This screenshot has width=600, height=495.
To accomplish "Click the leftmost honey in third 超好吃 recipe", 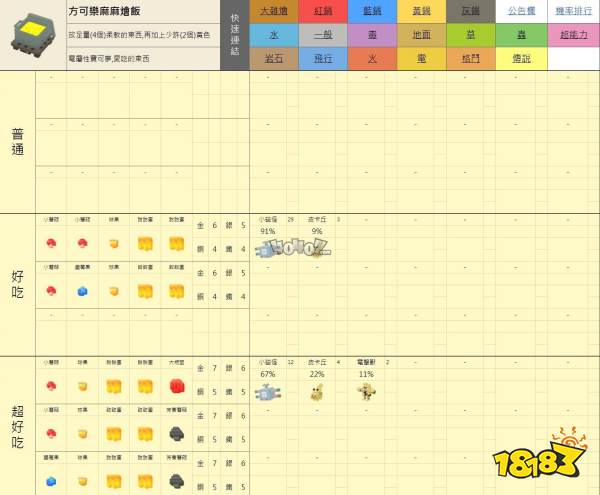I will (114, 481).
